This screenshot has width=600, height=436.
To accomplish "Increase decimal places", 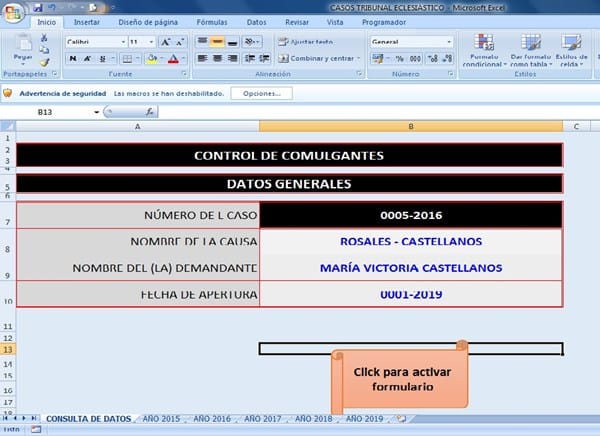I will (x=432, y=59).
